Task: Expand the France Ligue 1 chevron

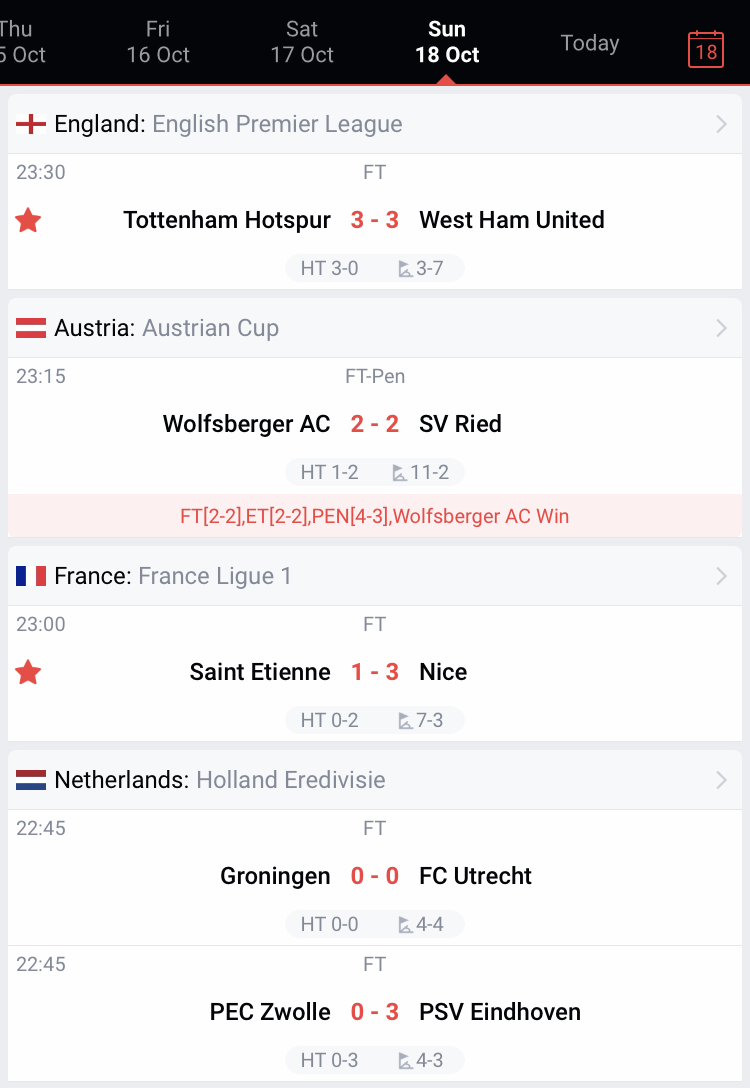Action: tap(721, 576)
